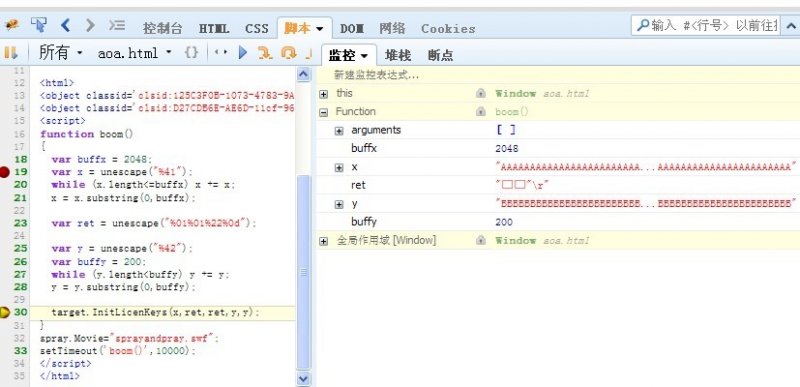Open the Firebug bug icon menu
This screenshot has height=387, width=800.
(12, 25)
